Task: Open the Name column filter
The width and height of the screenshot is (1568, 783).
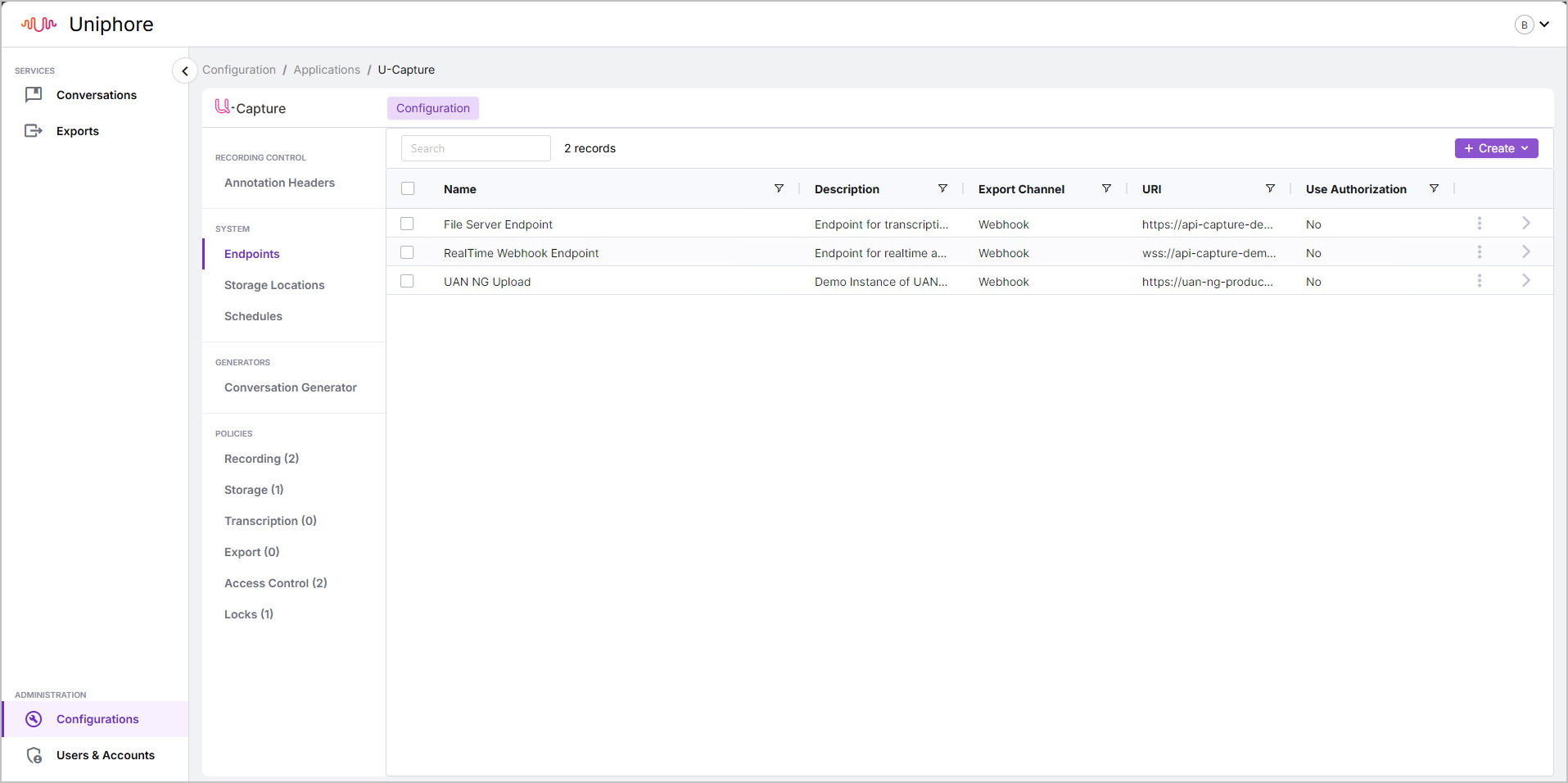Action: [779, 188]
